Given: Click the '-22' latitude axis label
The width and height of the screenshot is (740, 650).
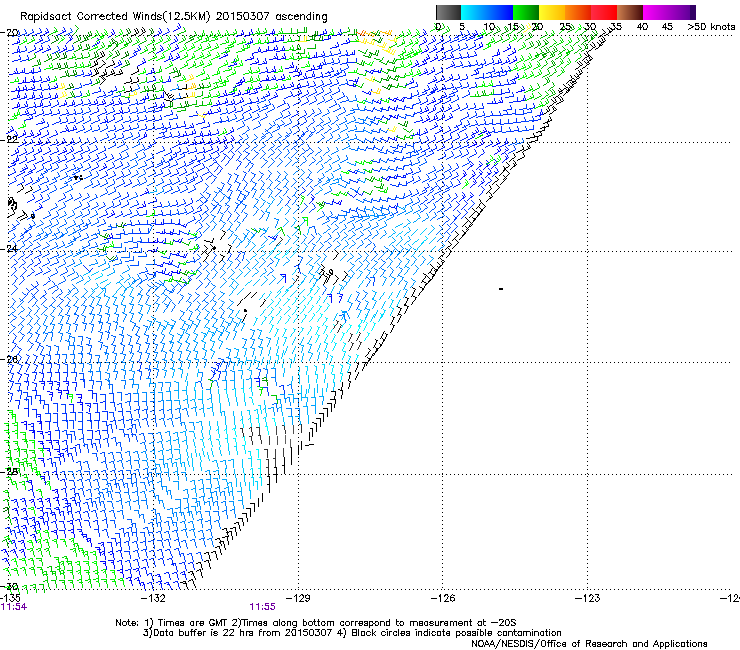Looking at the screenshot, I should coord(9,139).
